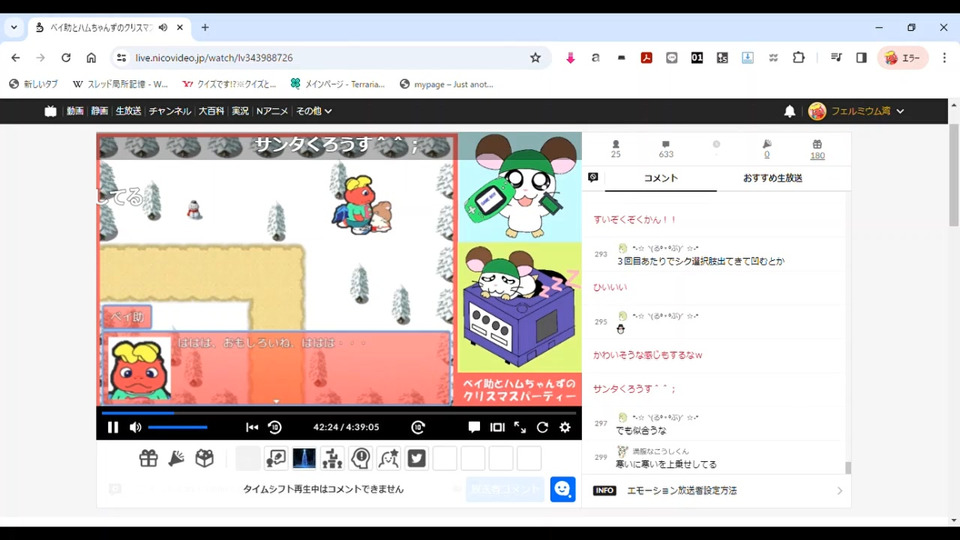
Task: Toggle the browser side panel
Action: click(x=861, y=58)
